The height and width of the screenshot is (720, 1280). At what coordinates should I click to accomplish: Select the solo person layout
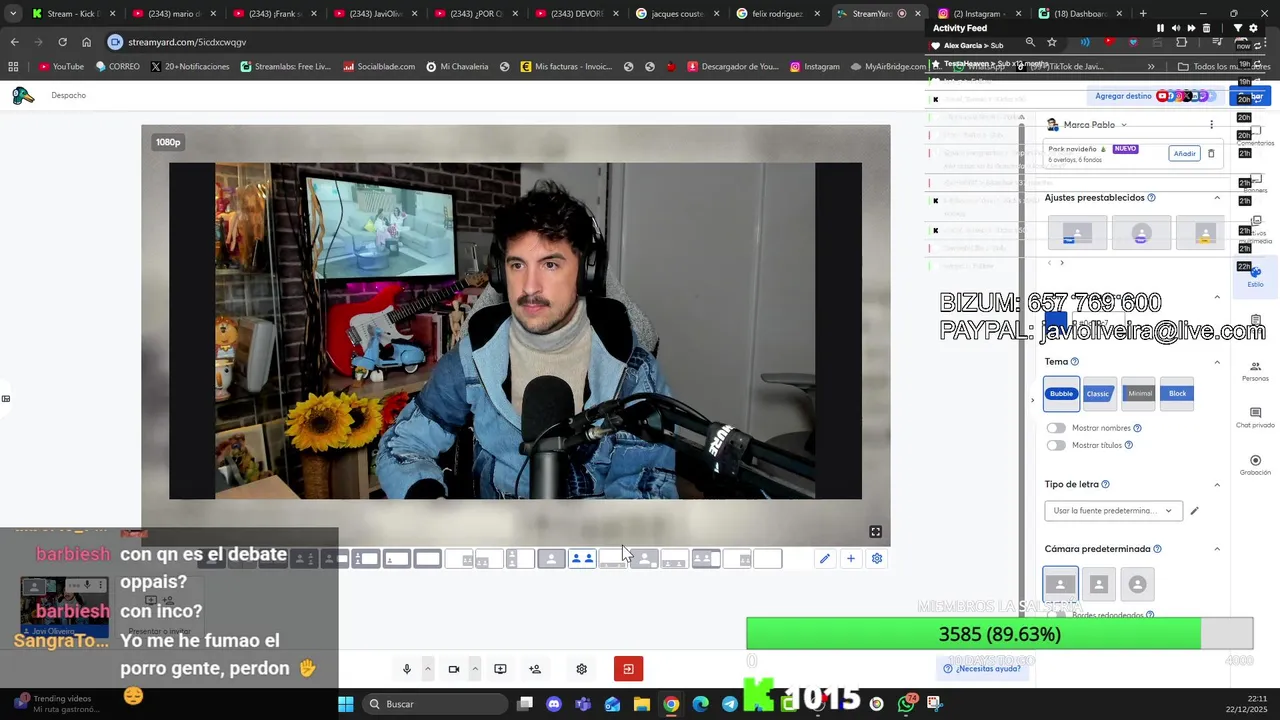point(551,559)
